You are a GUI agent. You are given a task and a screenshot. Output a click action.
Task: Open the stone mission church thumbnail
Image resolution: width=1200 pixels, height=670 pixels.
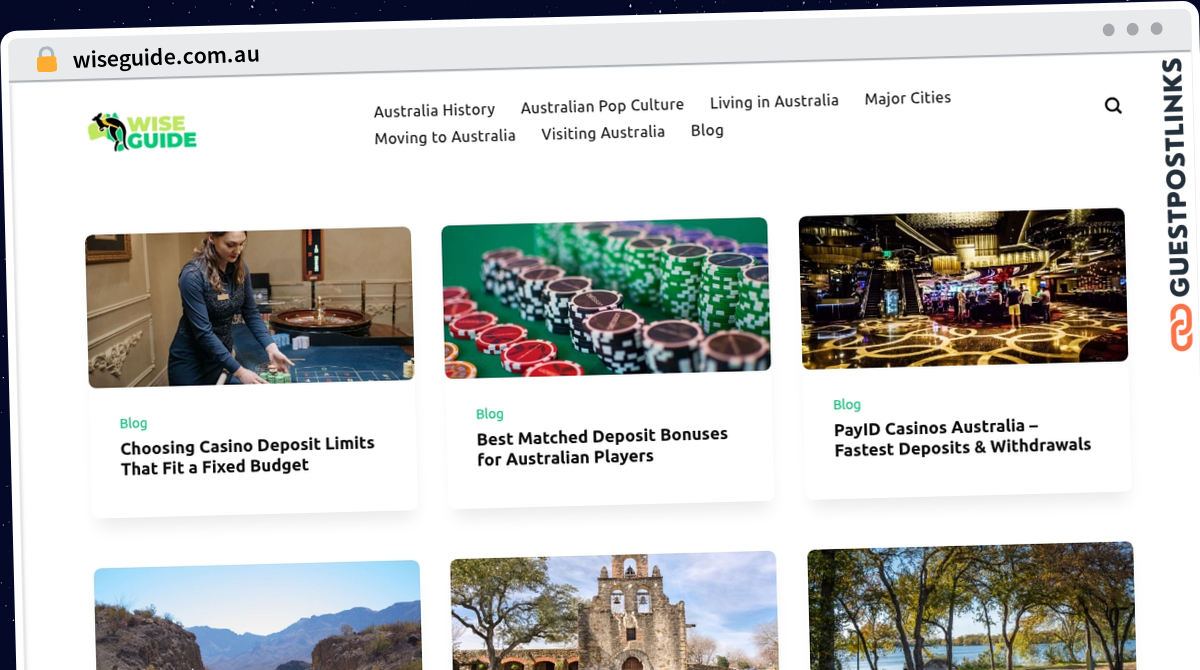point(615,611)
